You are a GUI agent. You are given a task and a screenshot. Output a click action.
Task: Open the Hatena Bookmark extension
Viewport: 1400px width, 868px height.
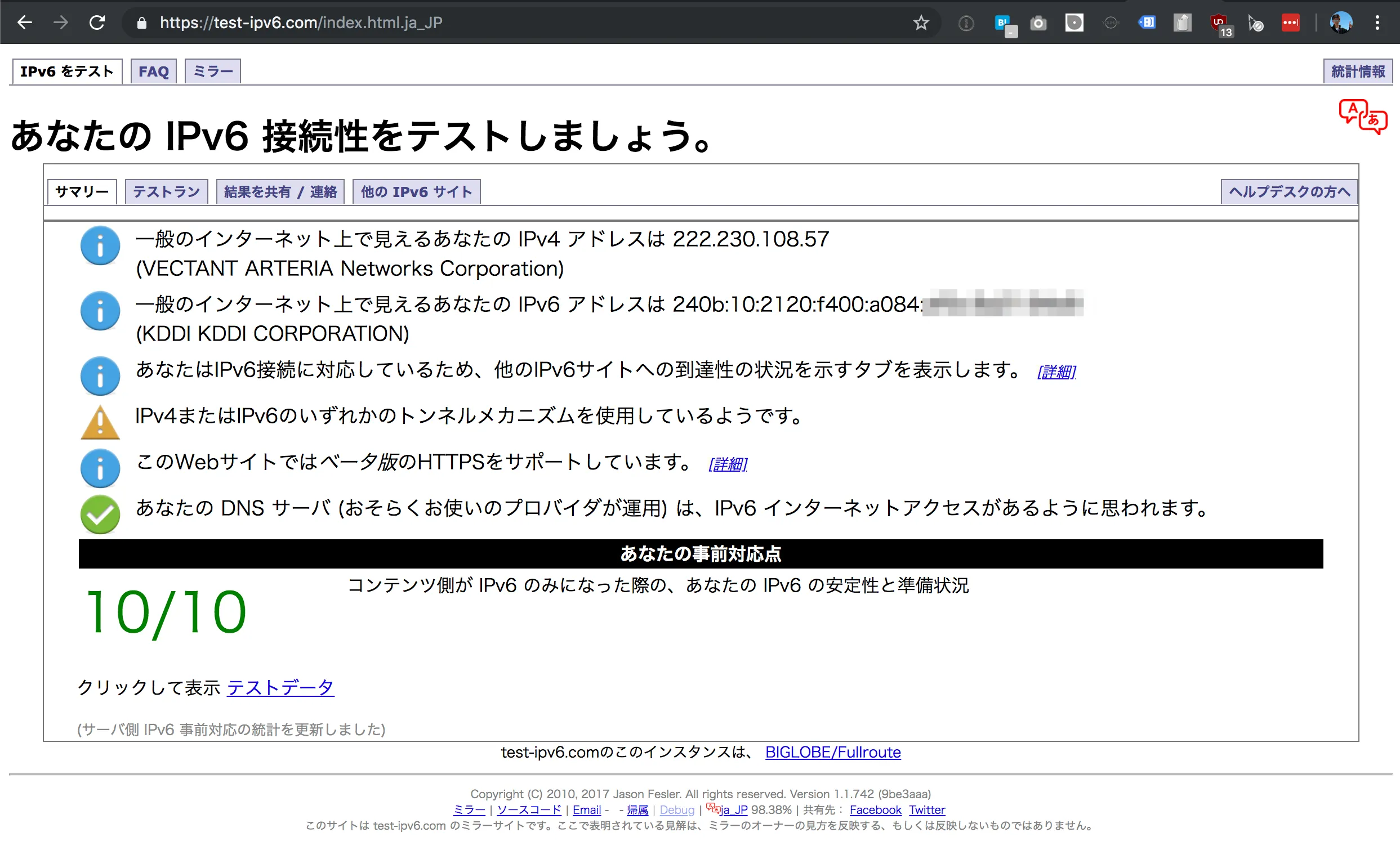point(1002,23)
